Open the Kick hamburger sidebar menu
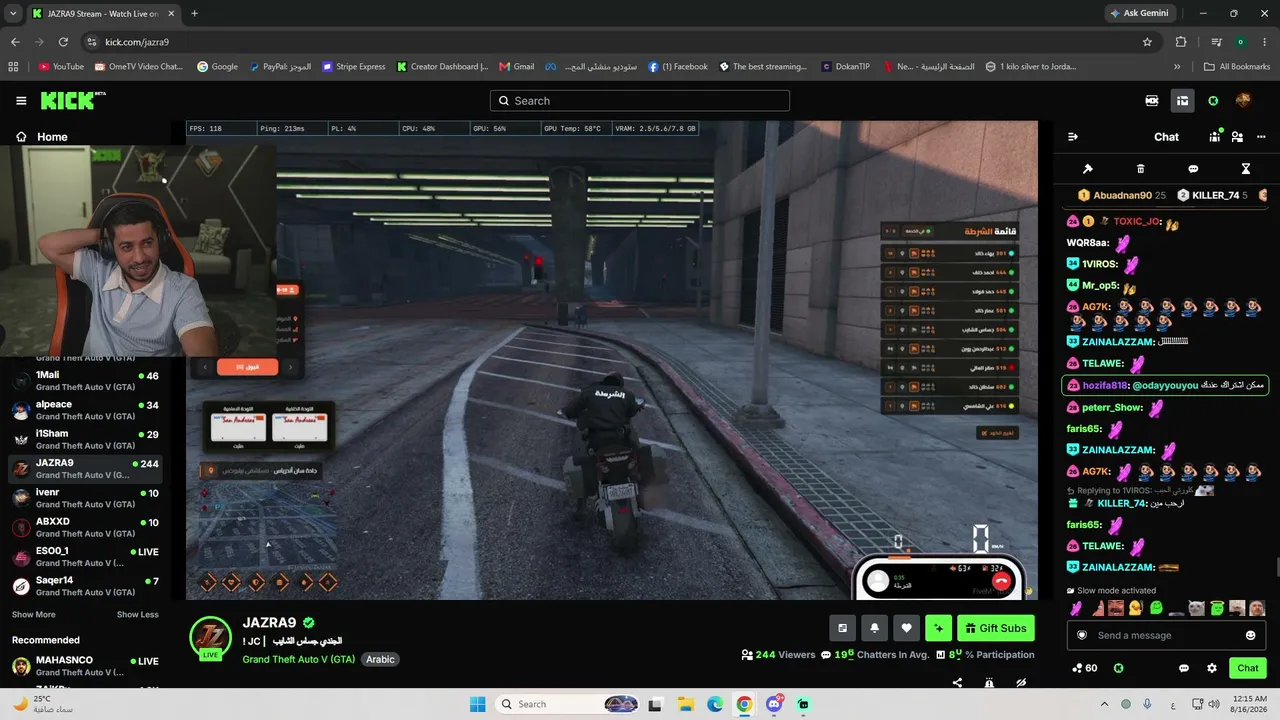The image size is (1280, 720). 21,101
